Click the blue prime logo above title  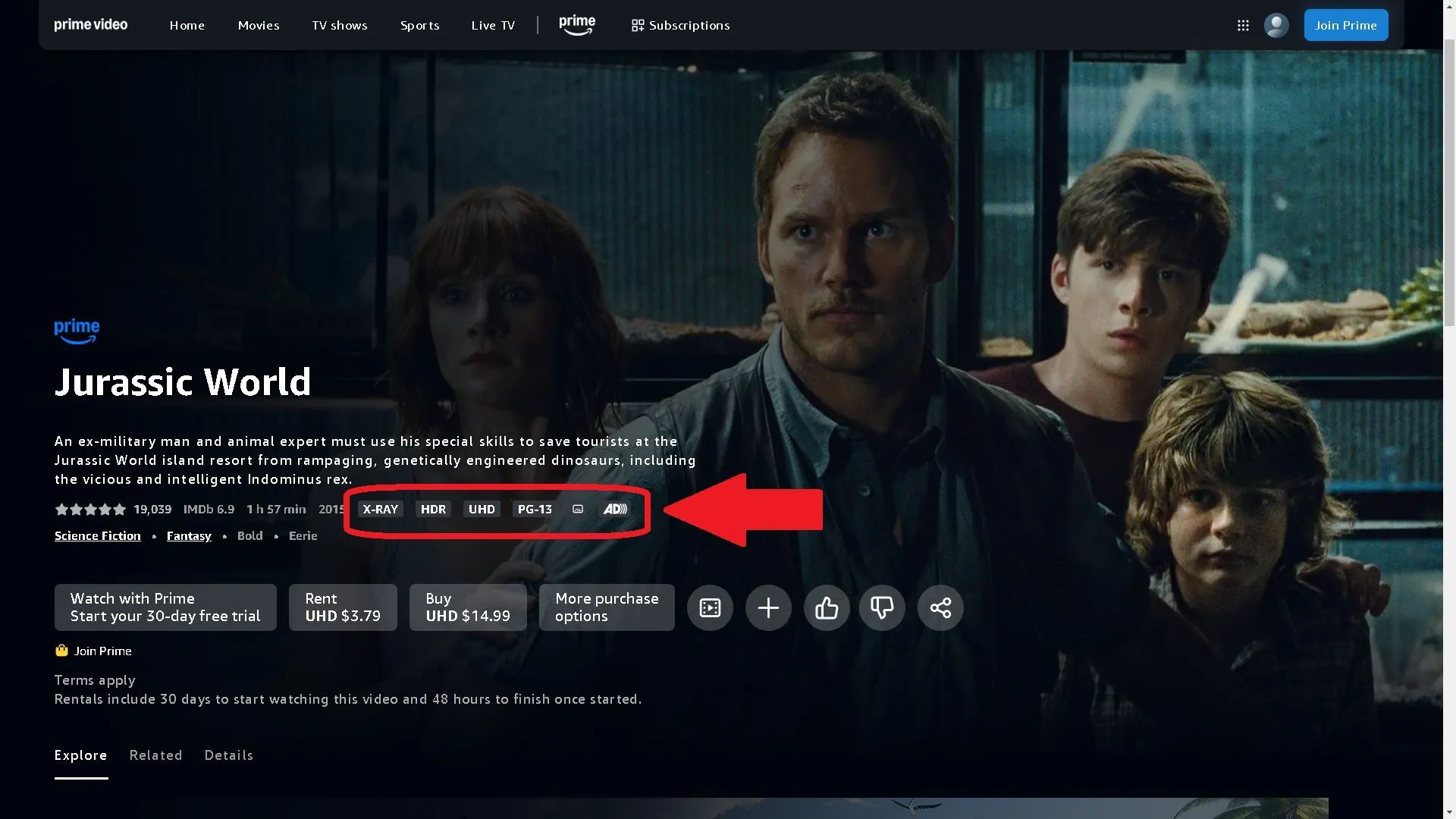click(77, 331)
